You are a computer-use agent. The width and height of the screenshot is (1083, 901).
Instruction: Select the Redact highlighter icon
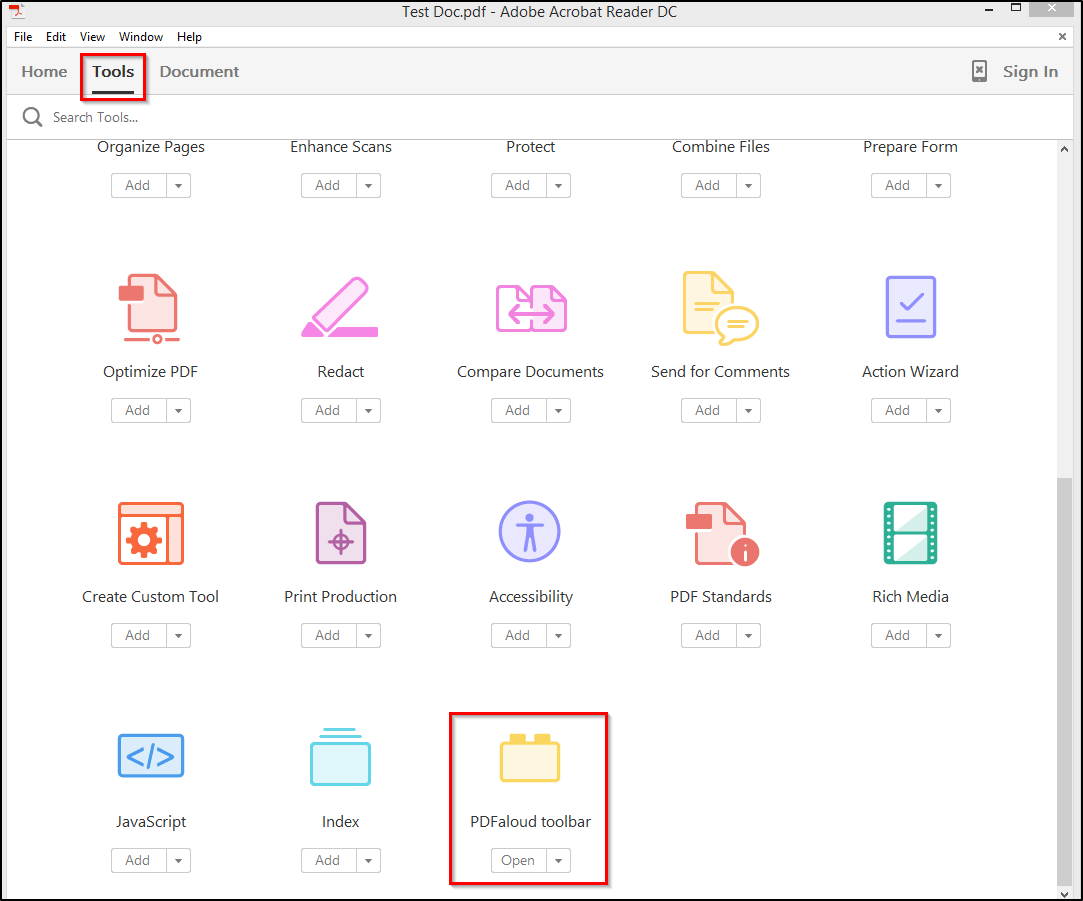coord(340,307)
